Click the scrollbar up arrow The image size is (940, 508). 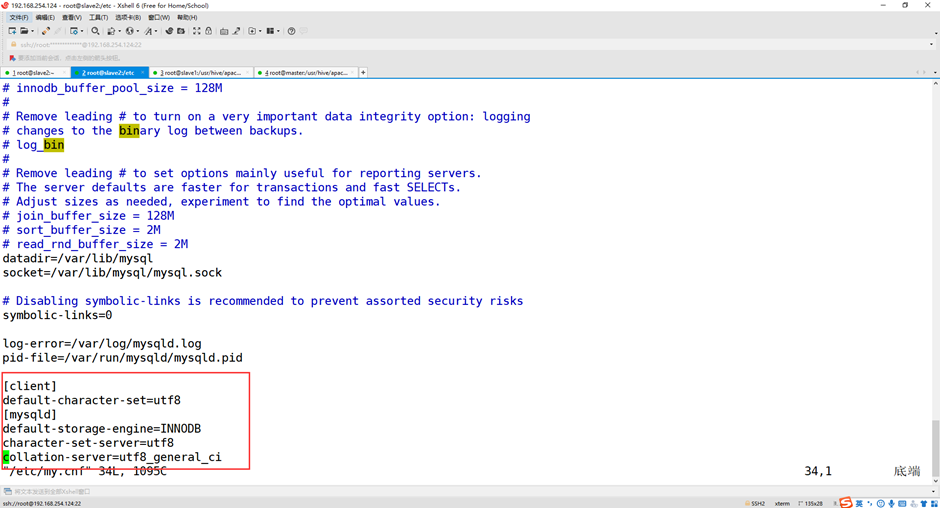pyautogui.click(x=935, y=84)
